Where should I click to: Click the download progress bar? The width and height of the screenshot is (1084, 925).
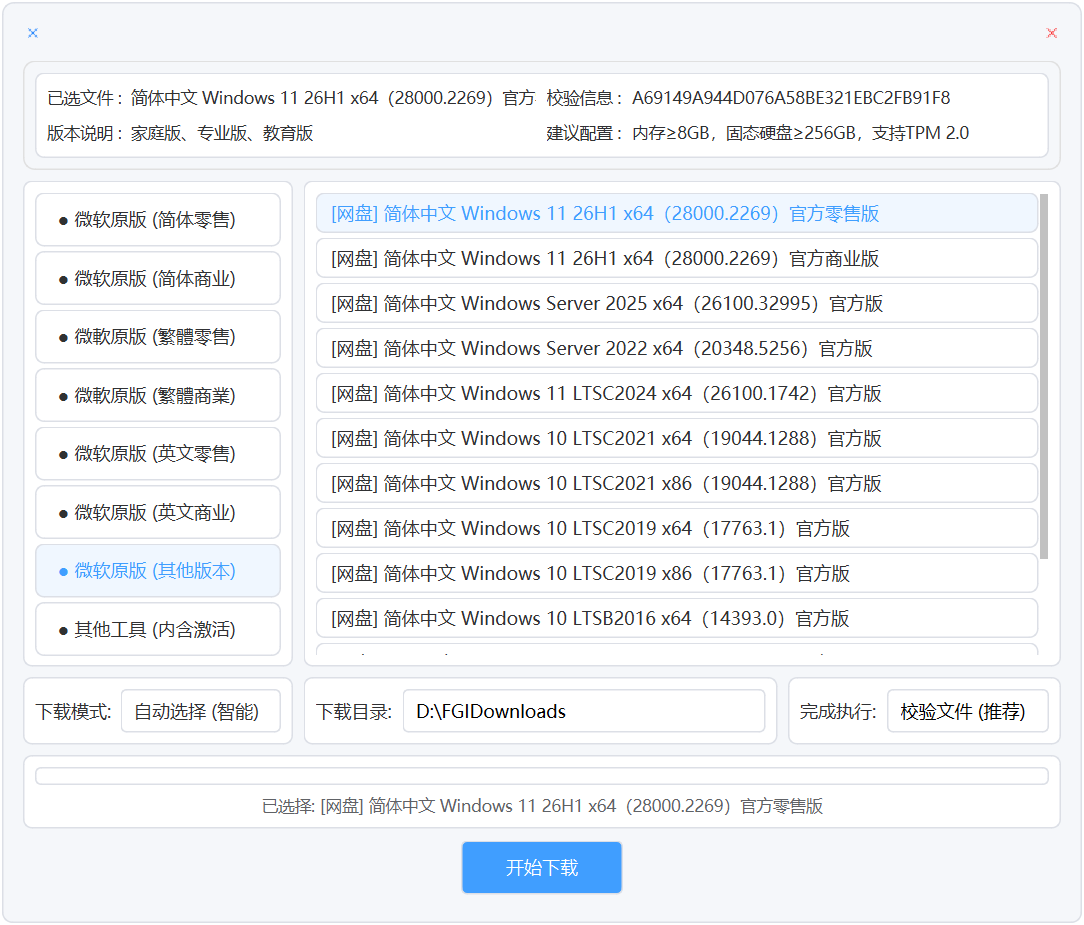(x=542, y=776)
